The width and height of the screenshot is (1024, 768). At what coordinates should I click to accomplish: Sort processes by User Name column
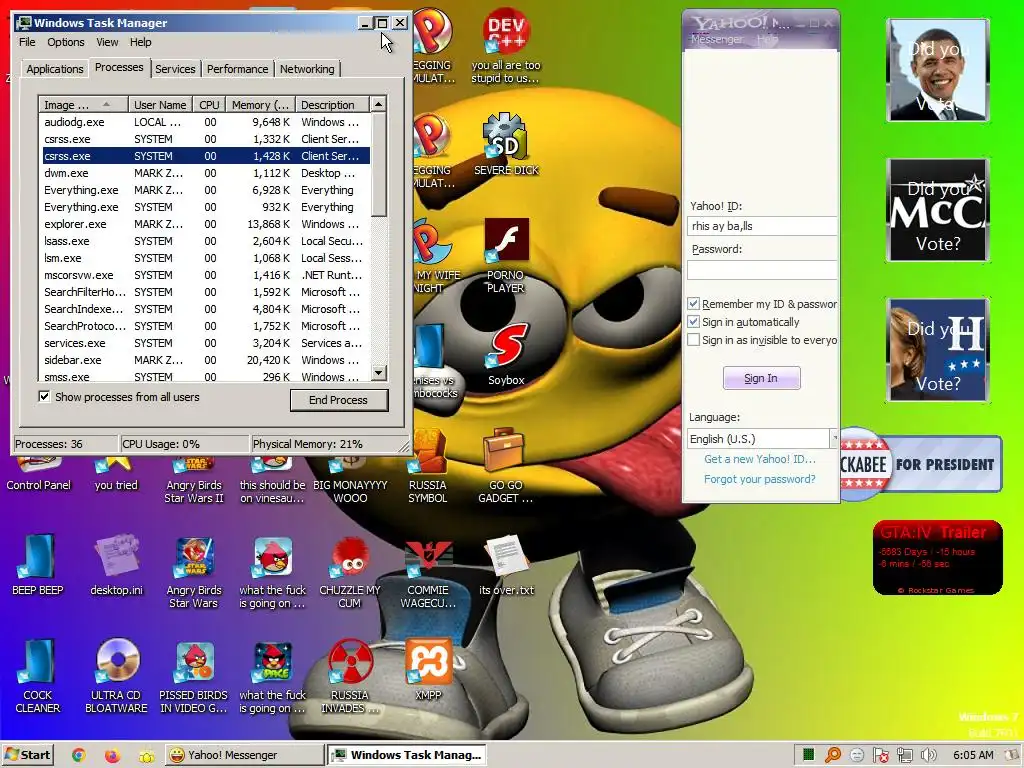coord(160,104)
